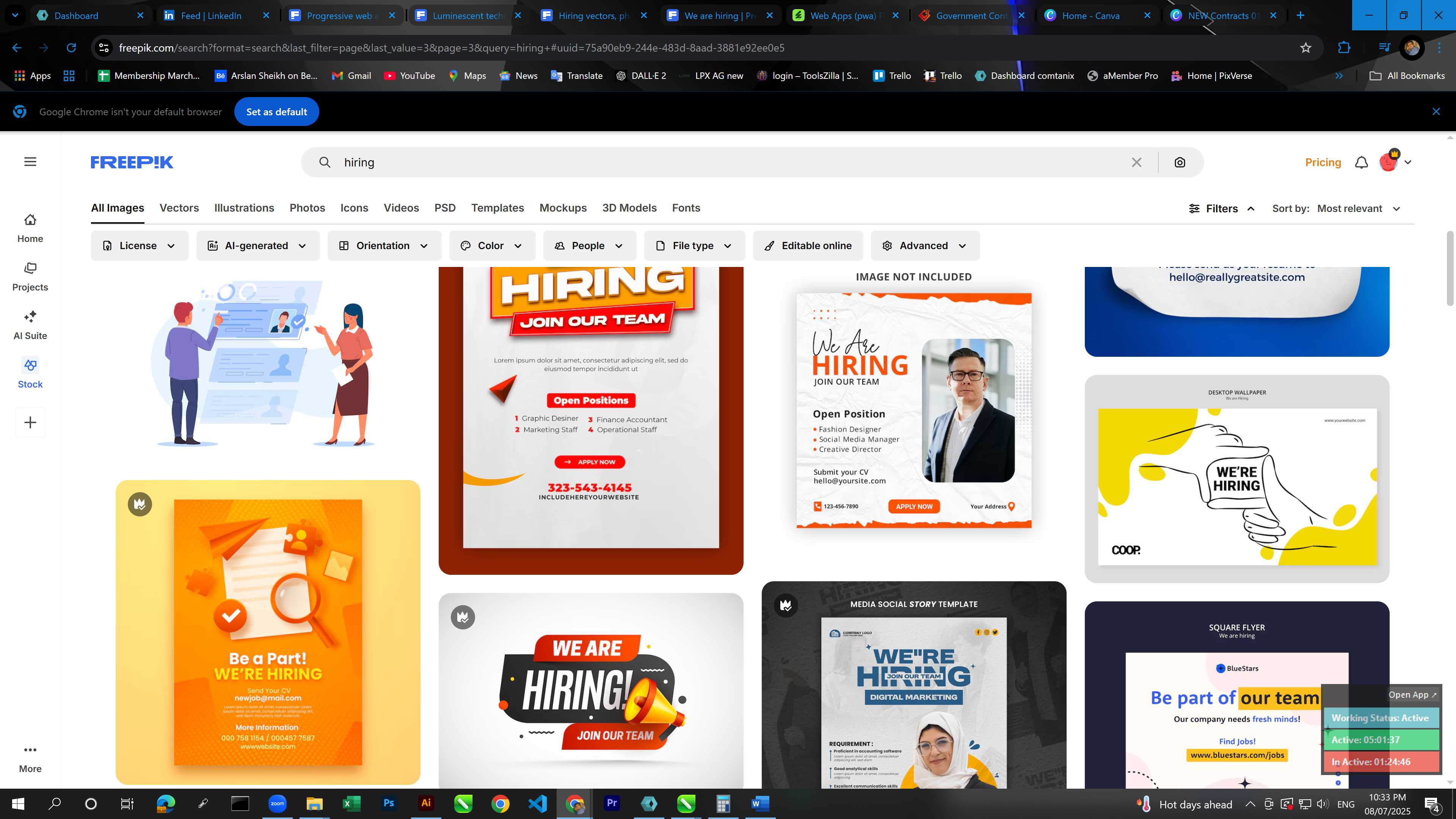Click Set as default button
1456x819 pixels.
click(276, 112)
